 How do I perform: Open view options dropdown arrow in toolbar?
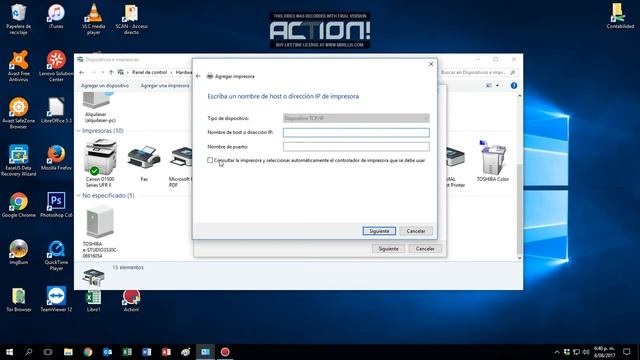point(498,85)
